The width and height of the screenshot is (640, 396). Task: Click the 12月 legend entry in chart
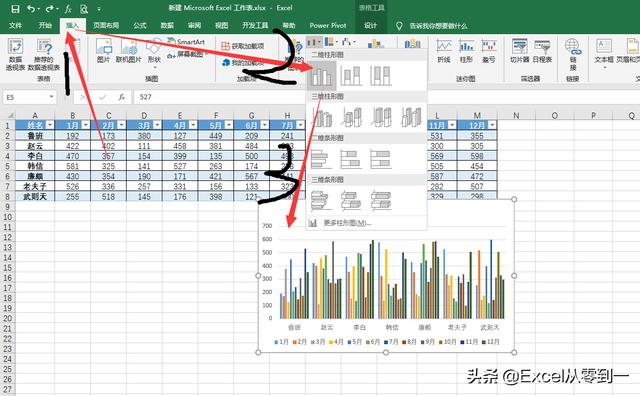click(x=491, y=342)
